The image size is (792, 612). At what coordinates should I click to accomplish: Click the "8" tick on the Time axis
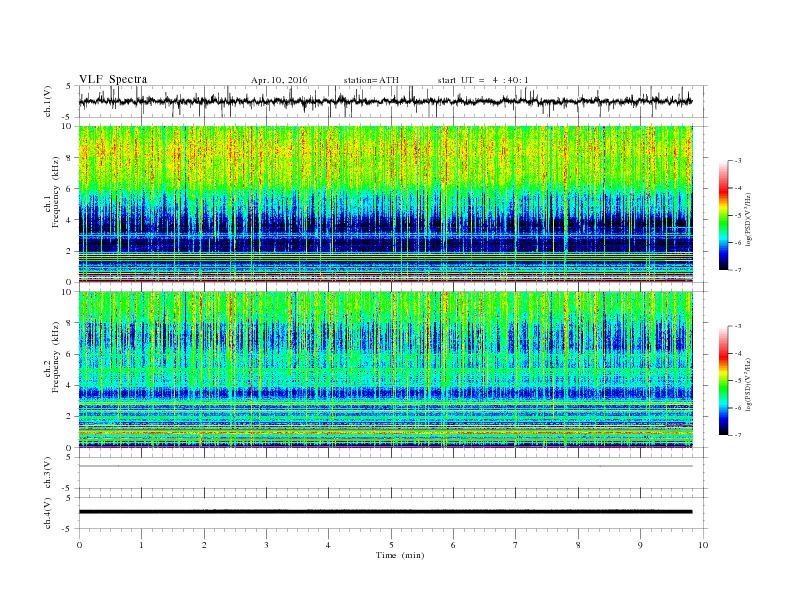tap(578, 545)
